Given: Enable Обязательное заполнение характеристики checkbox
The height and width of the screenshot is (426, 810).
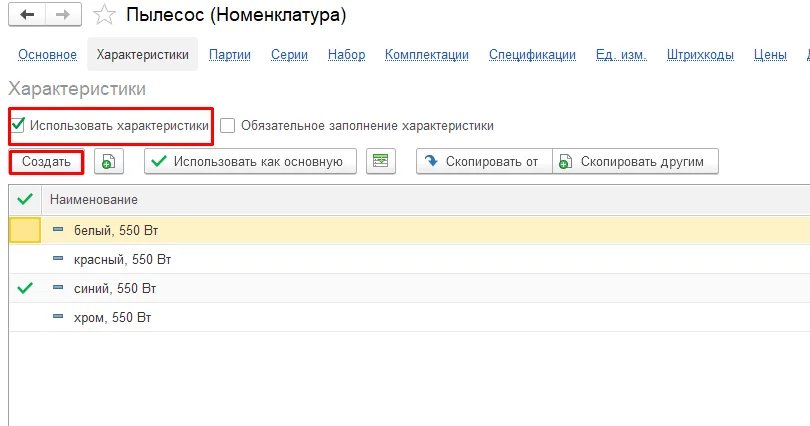Looking at the screenshot, I should tap(227, 125).
